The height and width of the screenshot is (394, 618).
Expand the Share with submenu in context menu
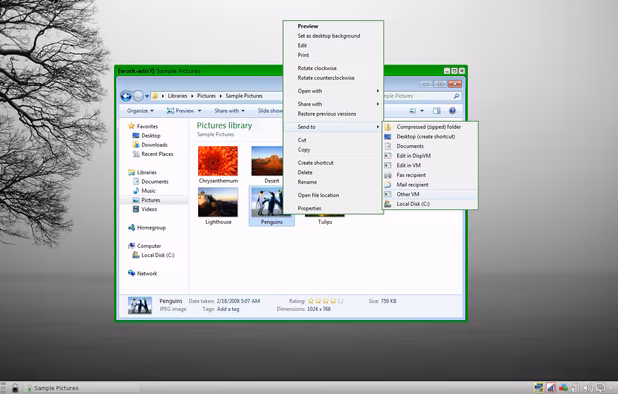(333, 104)
